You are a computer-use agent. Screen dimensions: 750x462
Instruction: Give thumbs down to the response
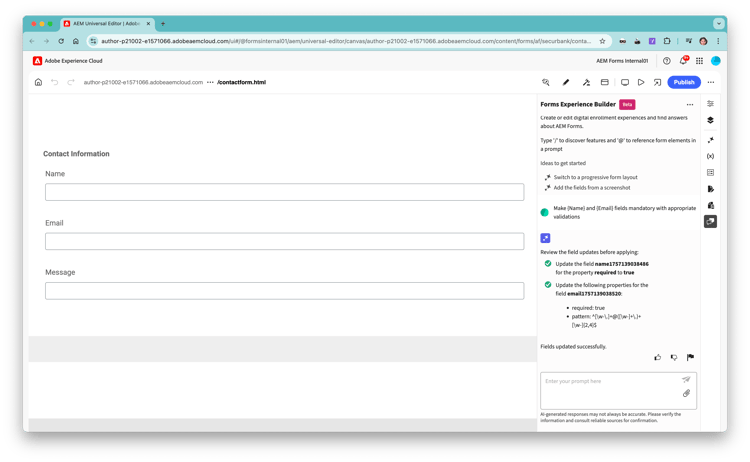[674, 357]
